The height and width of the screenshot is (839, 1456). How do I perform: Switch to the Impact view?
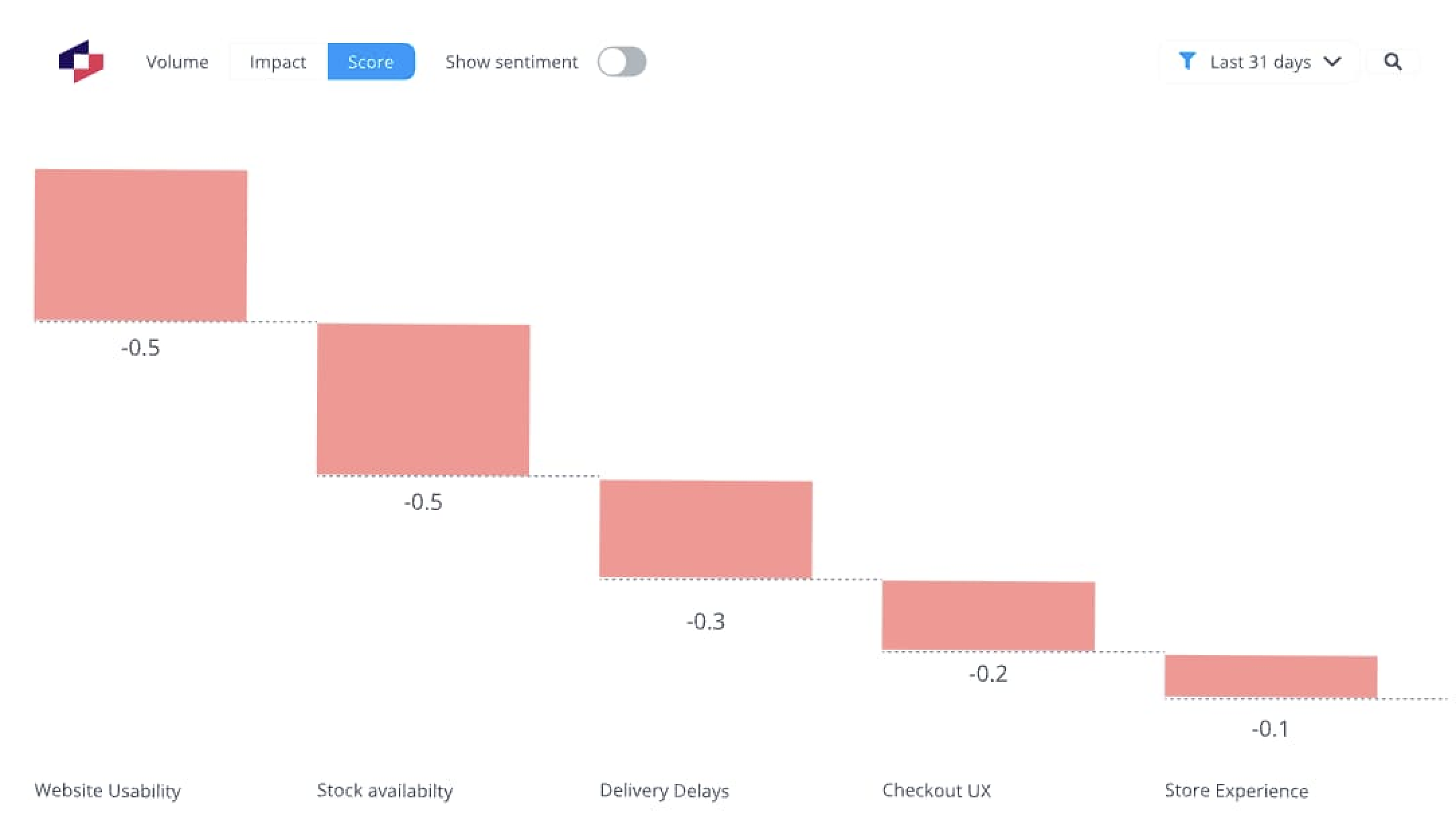click(x=277, y=62)
